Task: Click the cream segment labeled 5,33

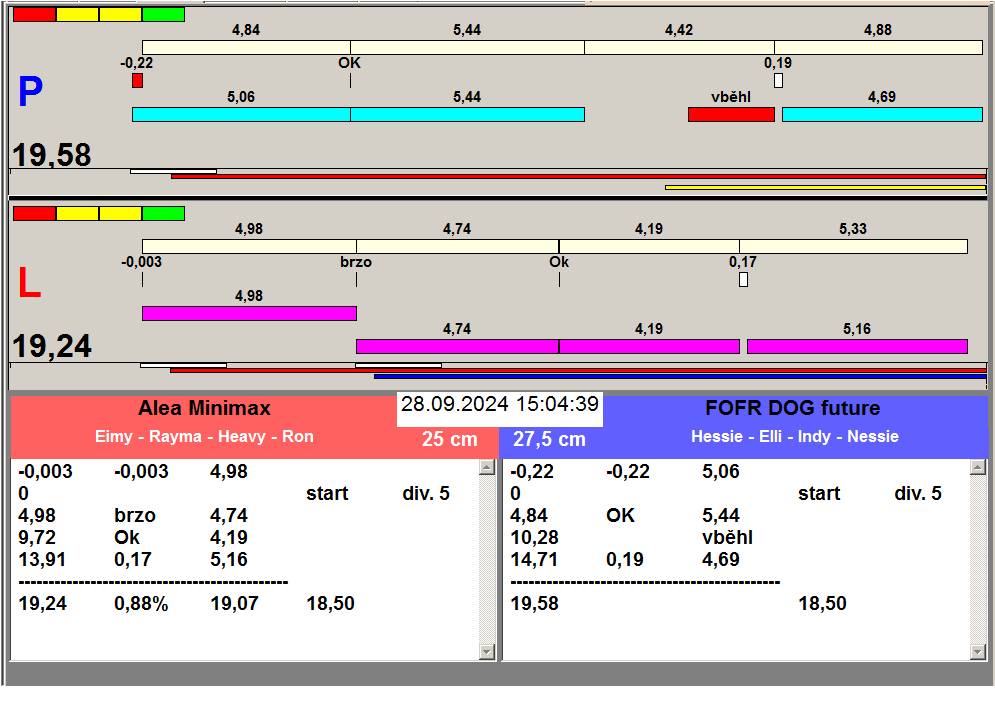Action: pyautogui.click(x=853, y=246)
